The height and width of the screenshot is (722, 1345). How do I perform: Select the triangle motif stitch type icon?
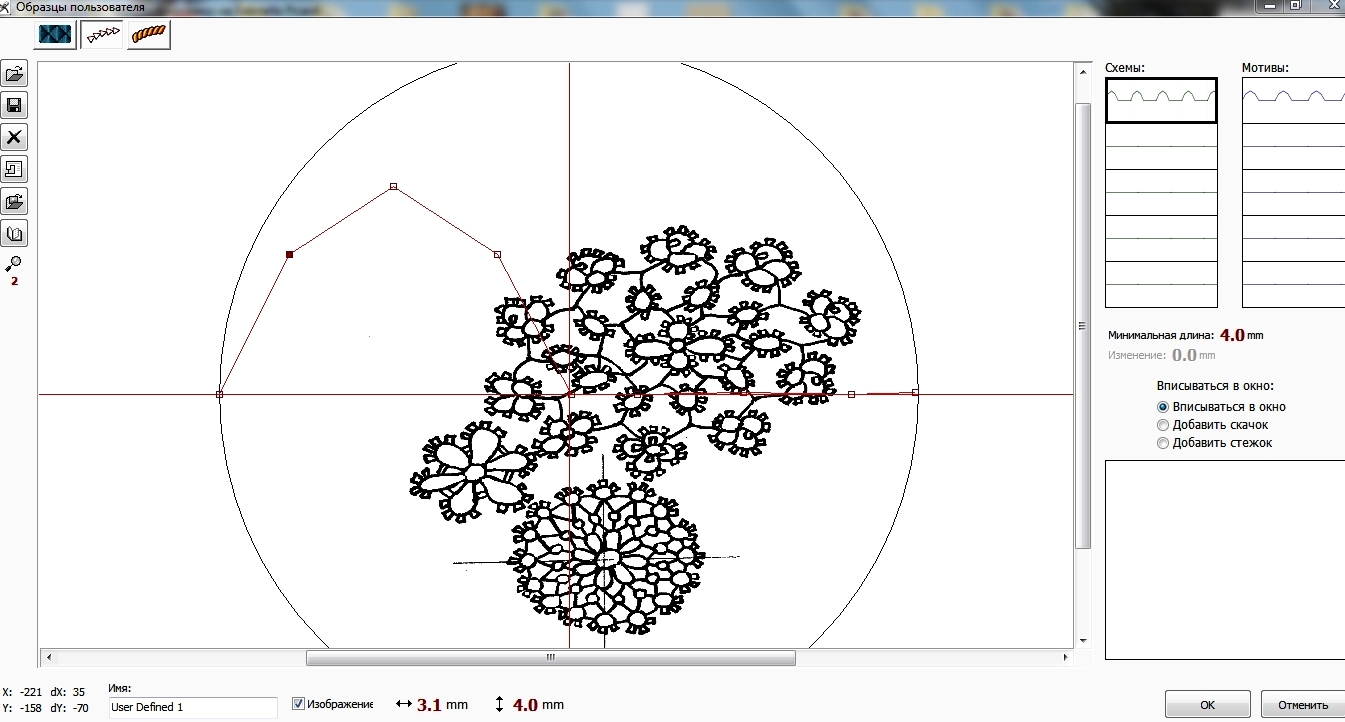point(102,34)
